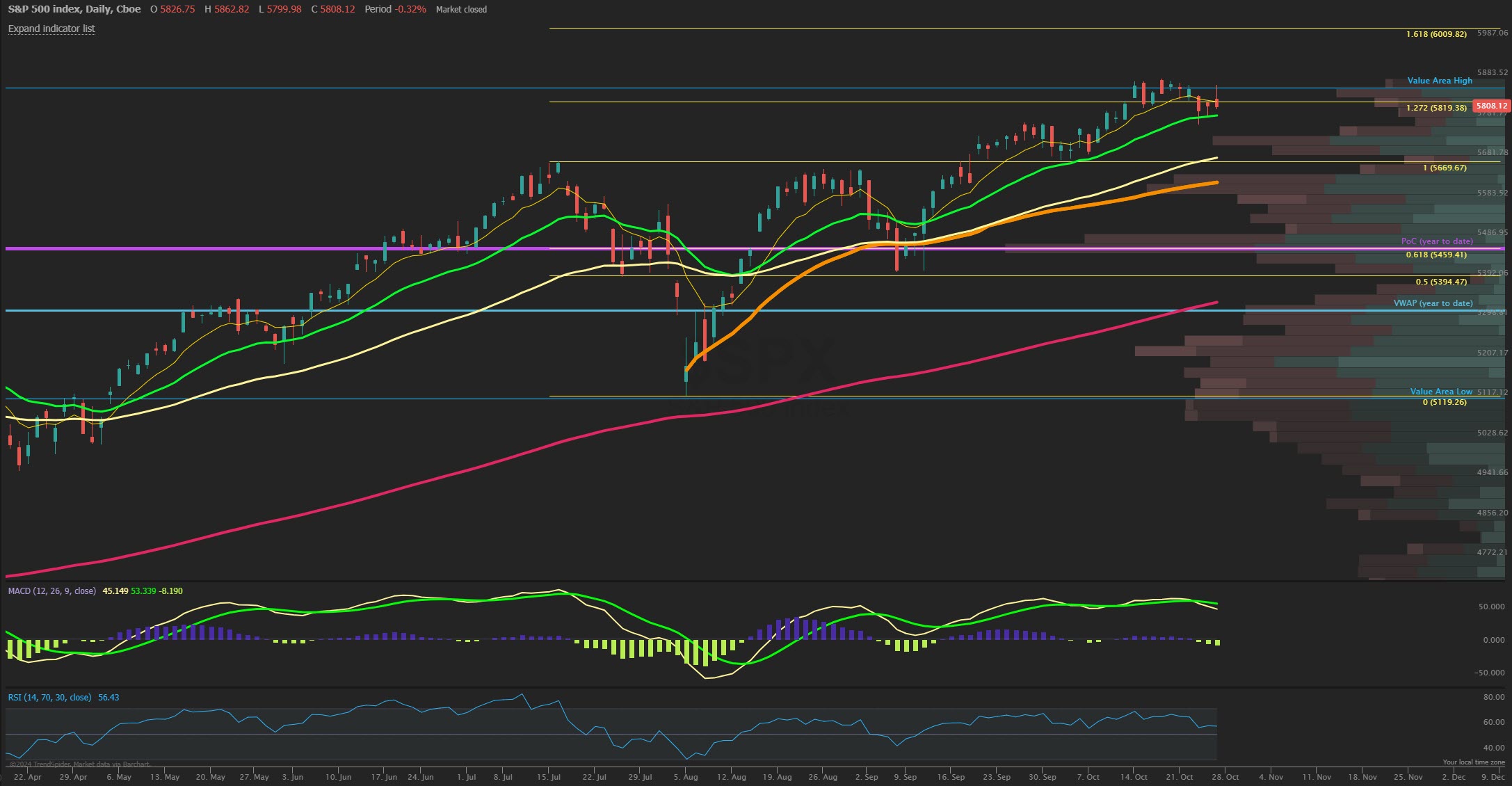Viewport: 1512px width, 786px height.
Task: Click the MACD histogram value -8.190
Action: [x=171, y=591]
